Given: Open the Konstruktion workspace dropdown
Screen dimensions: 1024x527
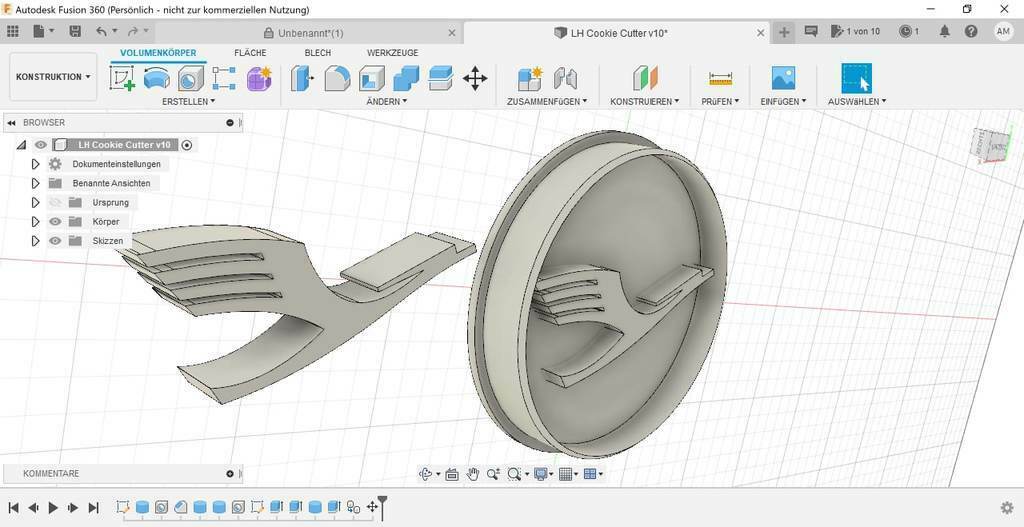Looking at the screenshot, I should 53,77.
